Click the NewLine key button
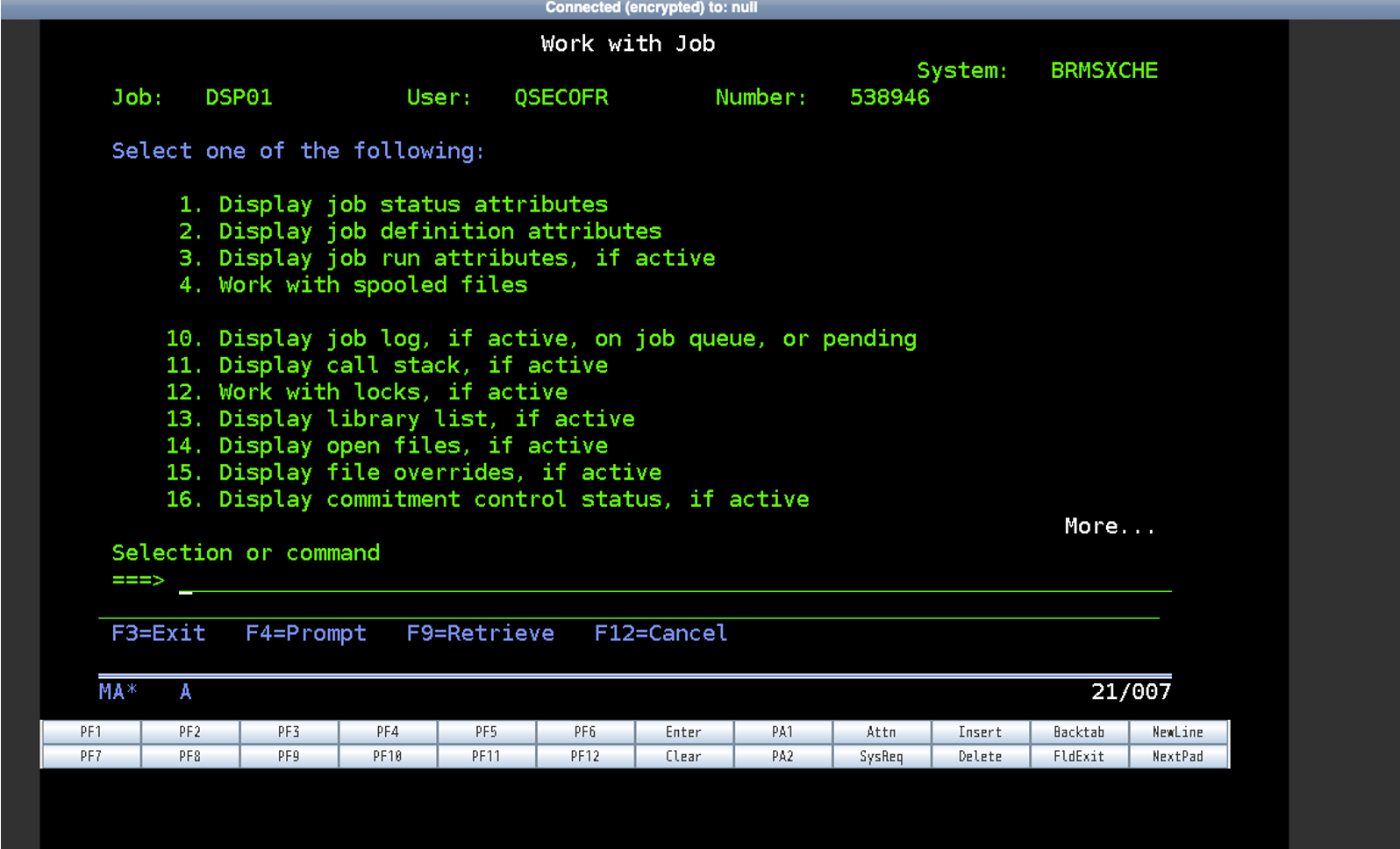 (x=1178, y=732)
